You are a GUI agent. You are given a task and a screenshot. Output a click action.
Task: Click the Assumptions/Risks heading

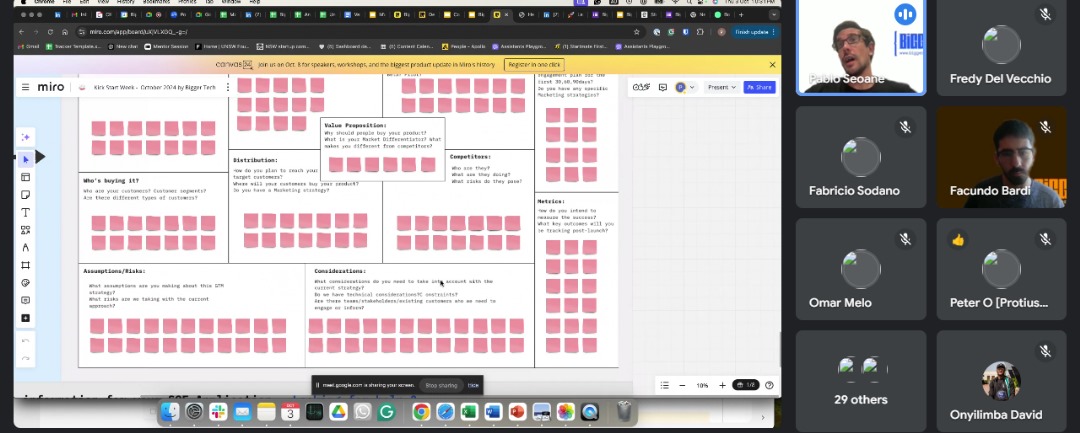[114, 271]
